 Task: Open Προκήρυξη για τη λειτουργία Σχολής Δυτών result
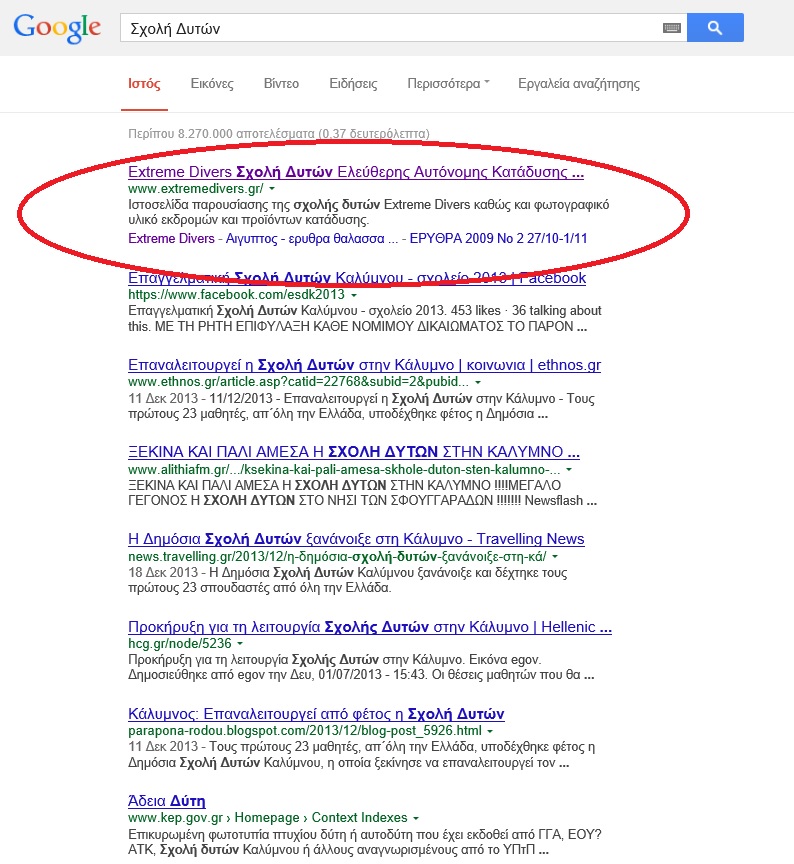click(x=370, y=627)
